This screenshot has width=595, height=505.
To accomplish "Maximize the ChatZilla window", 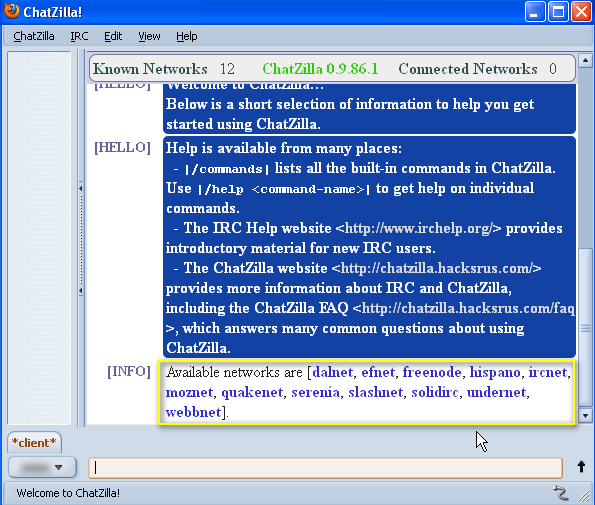I will 558,12.
